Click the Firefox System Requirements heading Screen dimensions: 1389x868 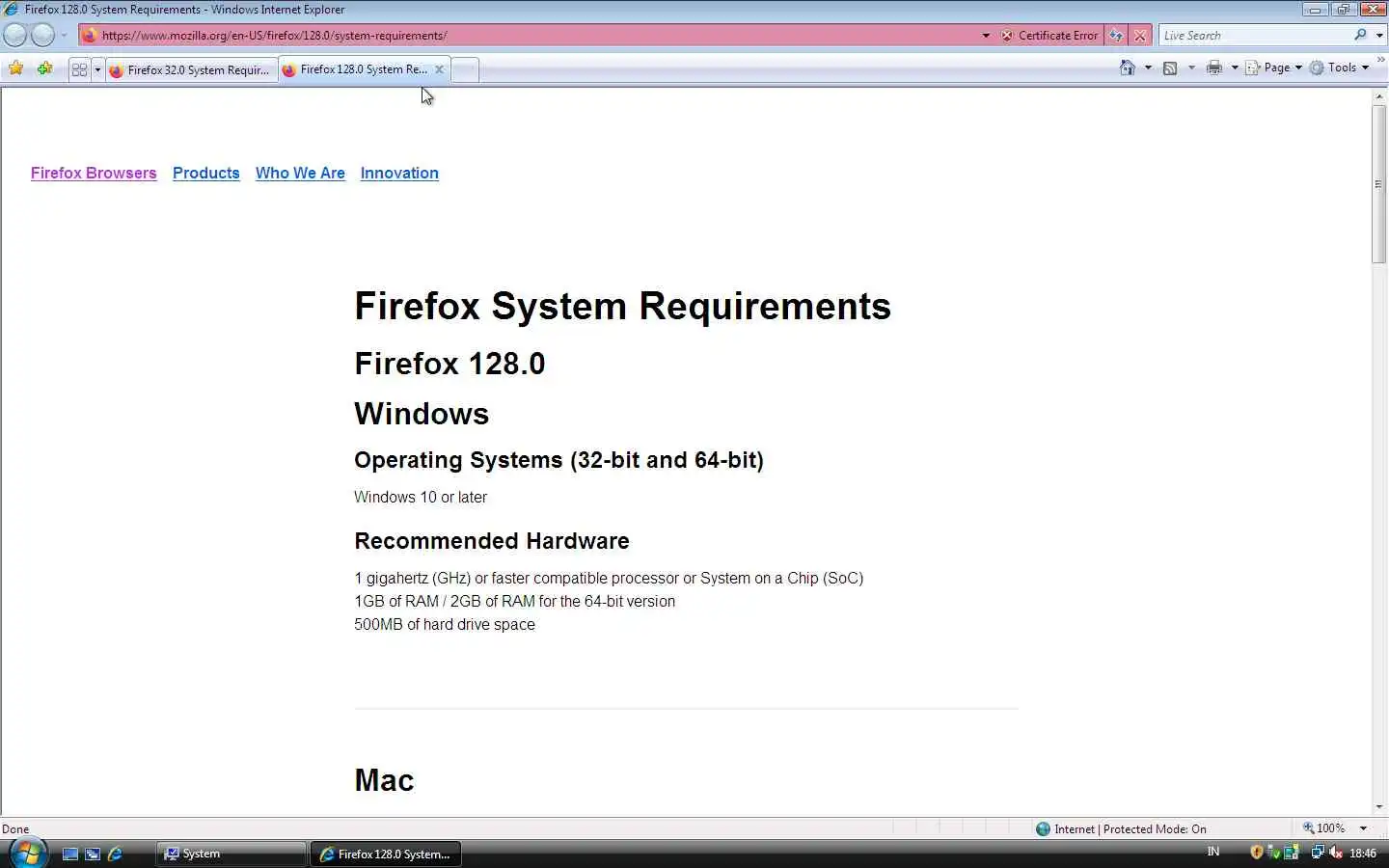click(x=623, y=307)
